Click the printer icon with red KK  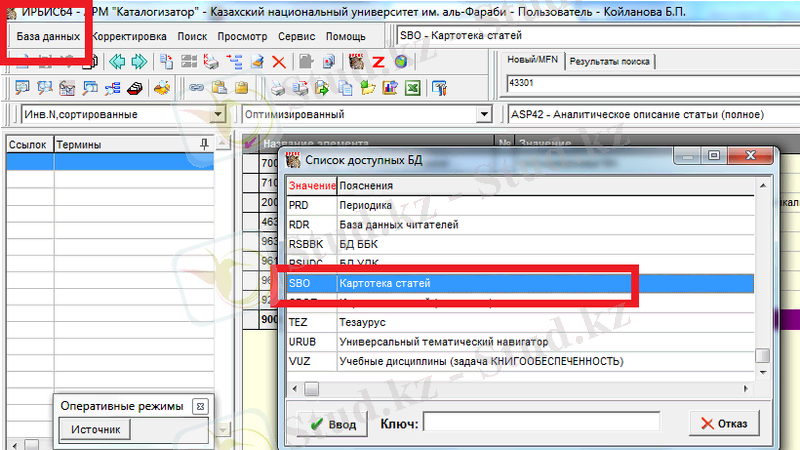(x=211, y=62)
